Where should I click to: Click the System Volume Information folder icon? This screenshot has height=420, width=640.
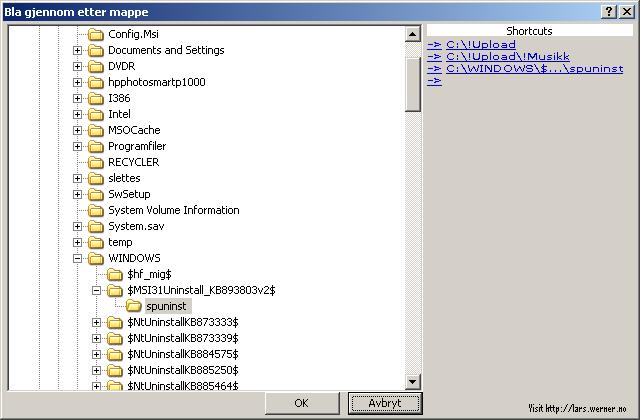click(96, 210)
